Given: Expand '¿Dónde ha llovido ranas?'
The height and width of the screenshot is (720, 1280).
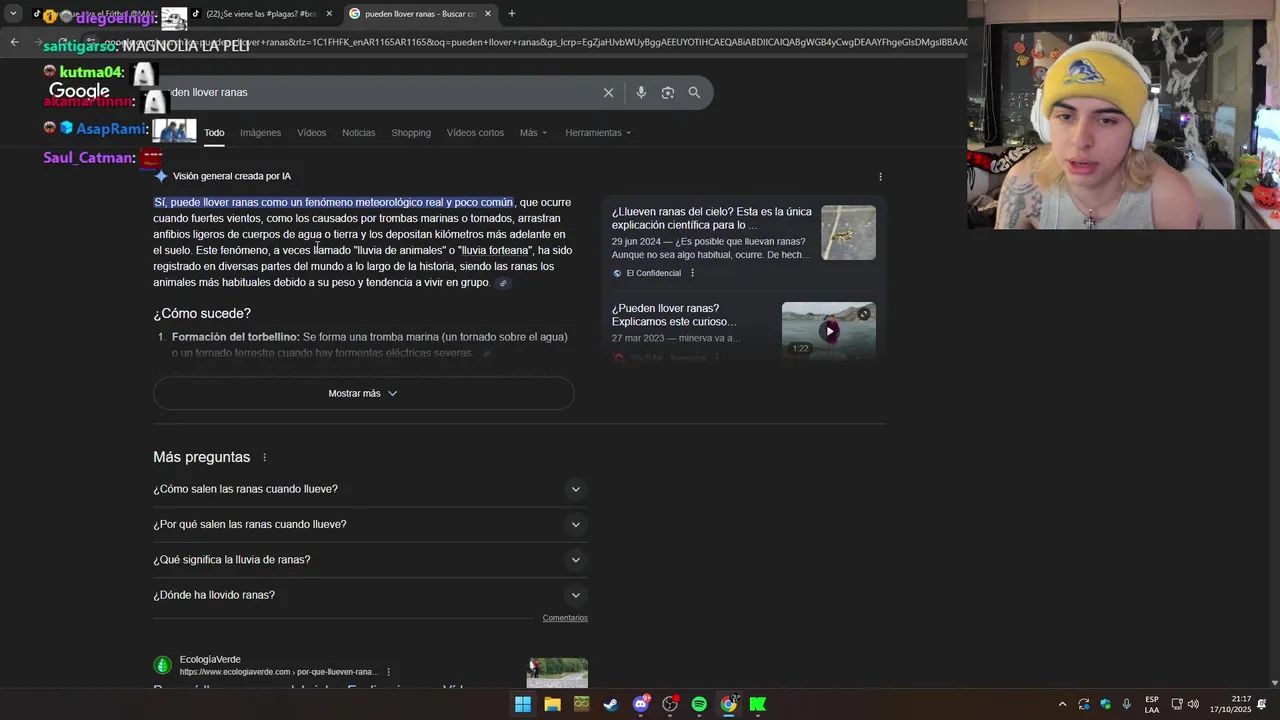Looking at the screenshot, I should point(370,595).
